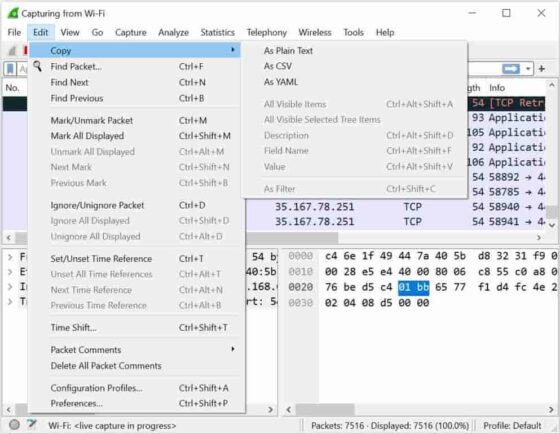Image resolution: width=560 pixels, height=434 pixels.
Task: Click the capture status circle icon
Action: pyautogui.click(x=14, y=425)
